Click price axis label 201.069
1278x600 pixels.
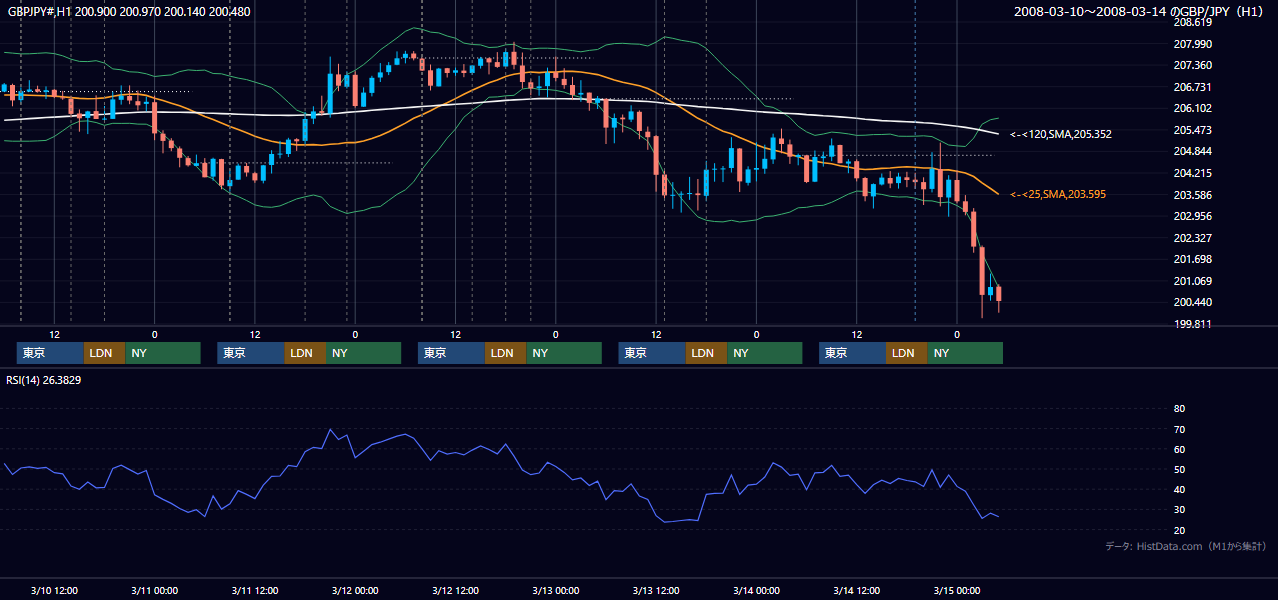[1192, 281]
